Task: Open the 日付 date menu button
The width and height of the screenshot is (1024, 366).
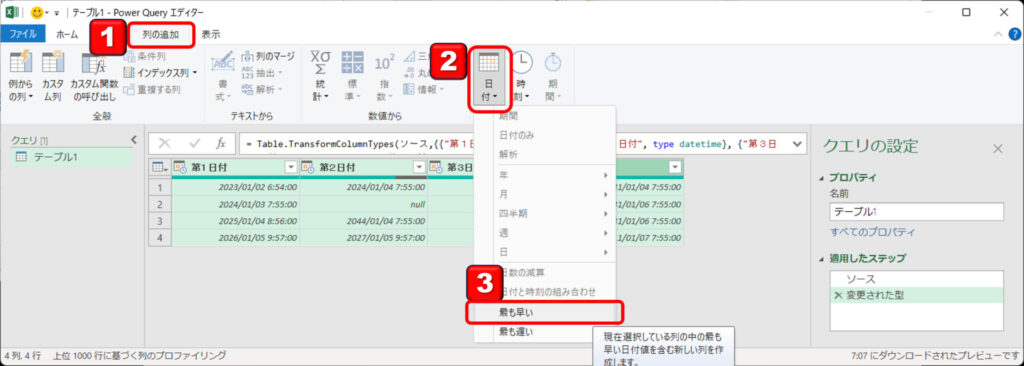Action: tap(488, 77)
